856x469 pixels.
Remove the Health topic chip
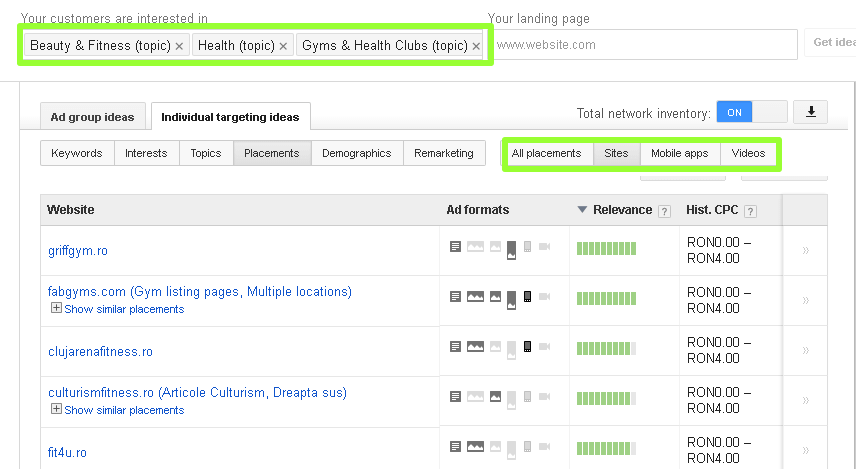[283, 46]
